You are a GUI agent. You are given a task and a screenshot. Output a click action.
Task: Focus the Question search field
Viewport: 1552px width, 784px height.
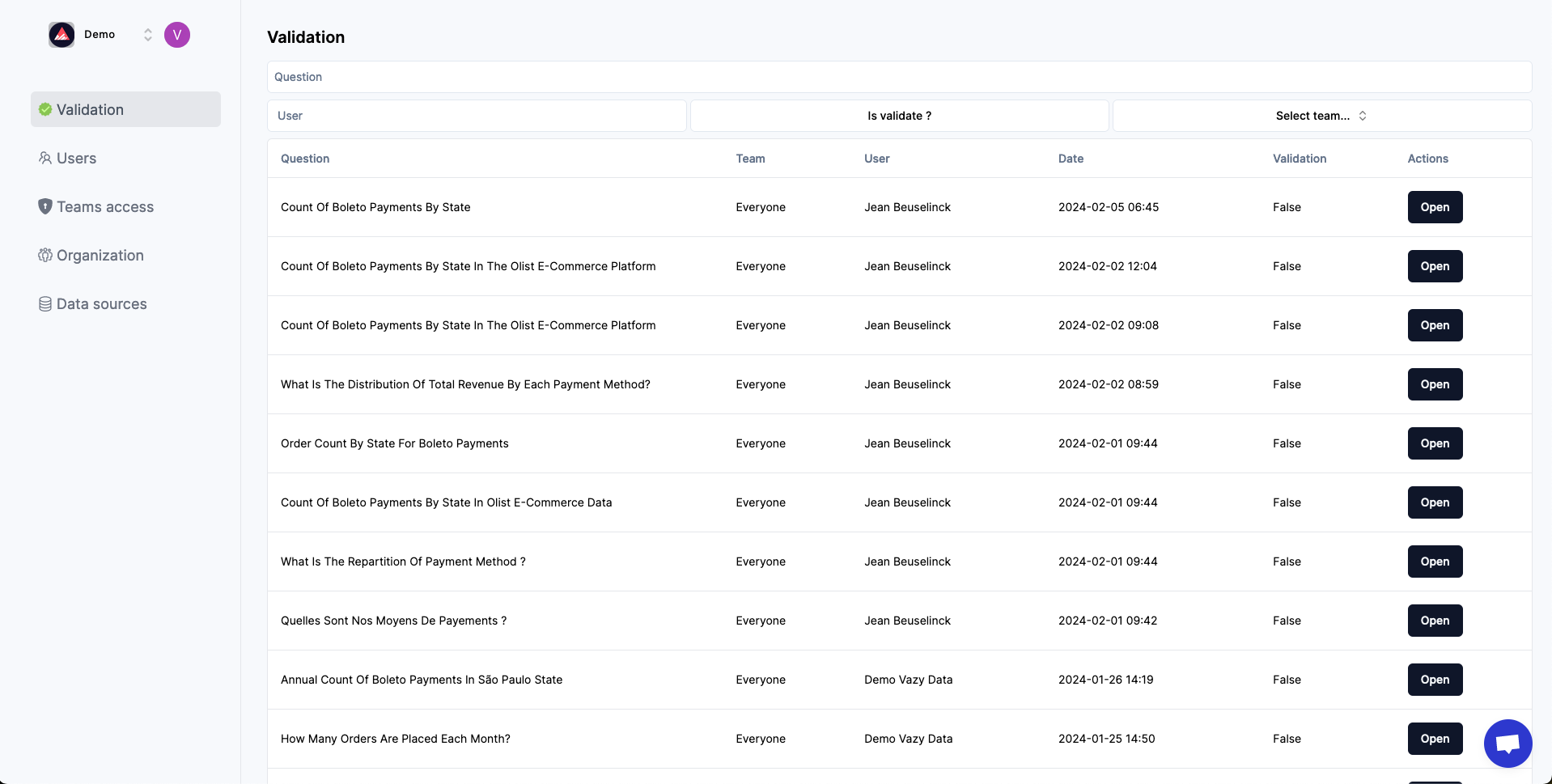tap(899, 77)
